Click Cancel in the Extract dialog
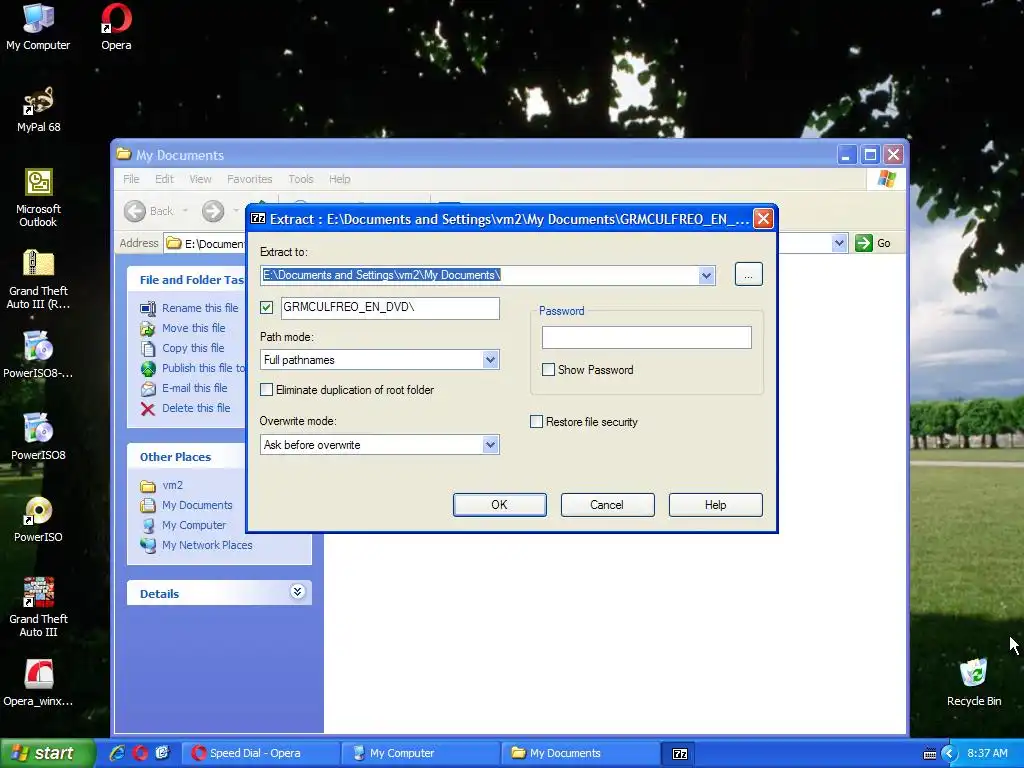Viewport: 1024px width, 768px height. [x=607, y=505]
